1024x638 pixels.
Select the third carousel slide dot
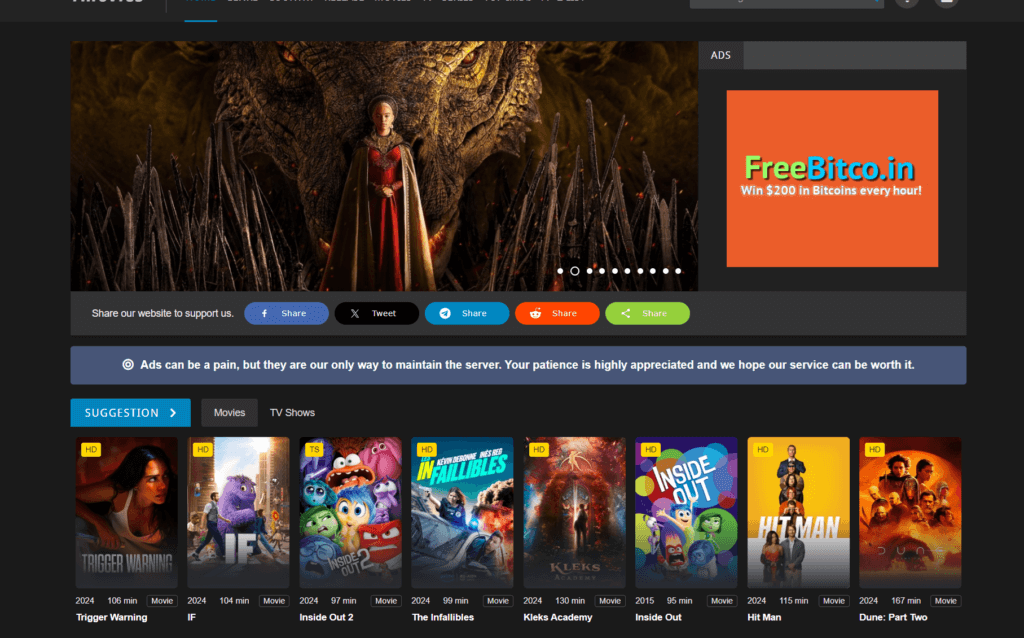click(590, 271)
